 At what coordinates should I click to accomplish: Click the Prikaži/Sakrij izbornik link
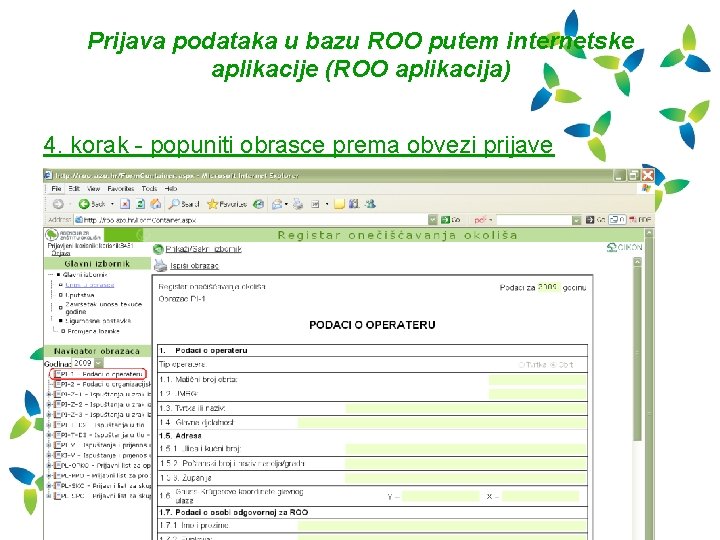[x=203, y=249]
